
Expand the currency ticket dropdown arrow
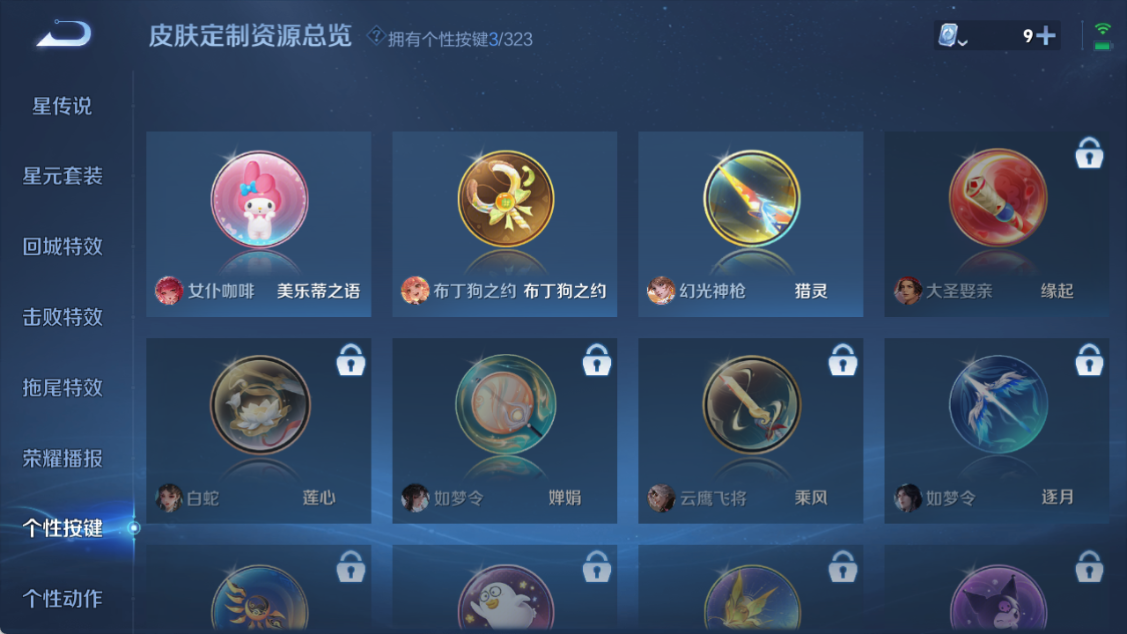(x=962, y=43)
